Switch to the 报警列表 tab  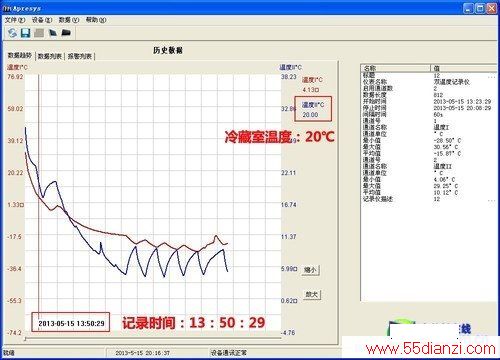[x=80, y=56]
